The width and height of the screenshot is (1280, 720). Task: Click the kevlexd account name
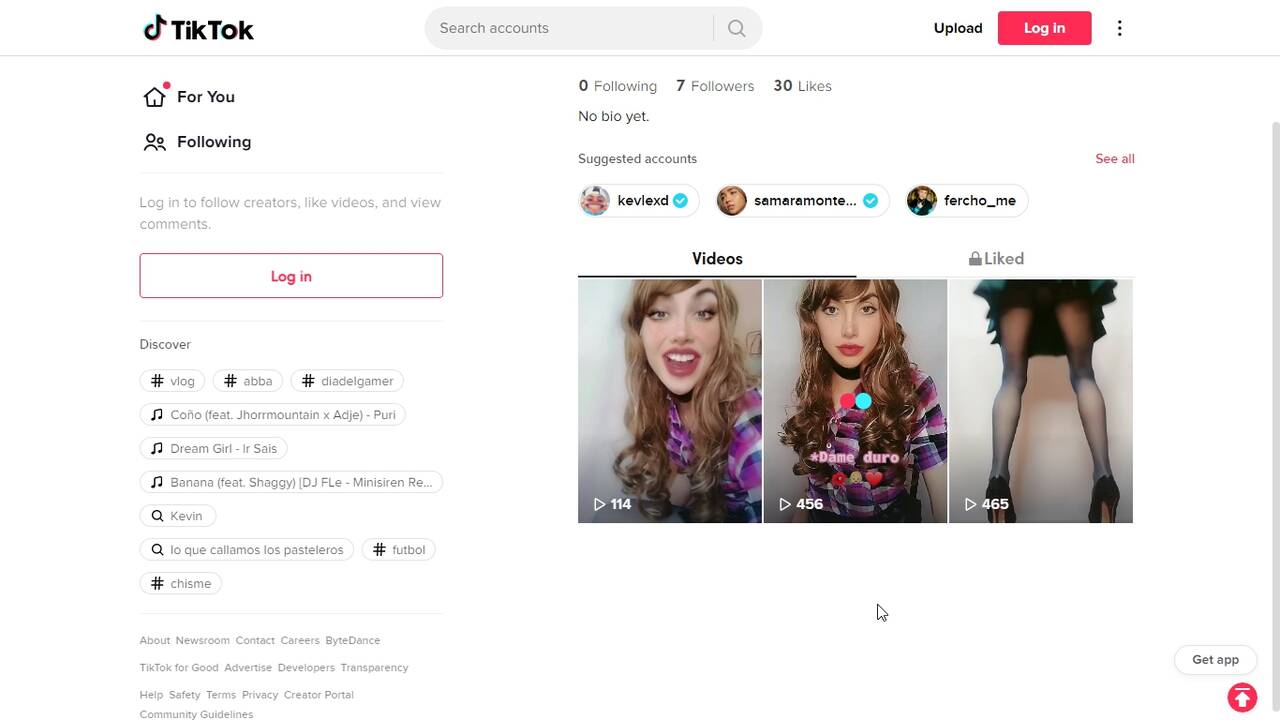(x=643, y=201)
